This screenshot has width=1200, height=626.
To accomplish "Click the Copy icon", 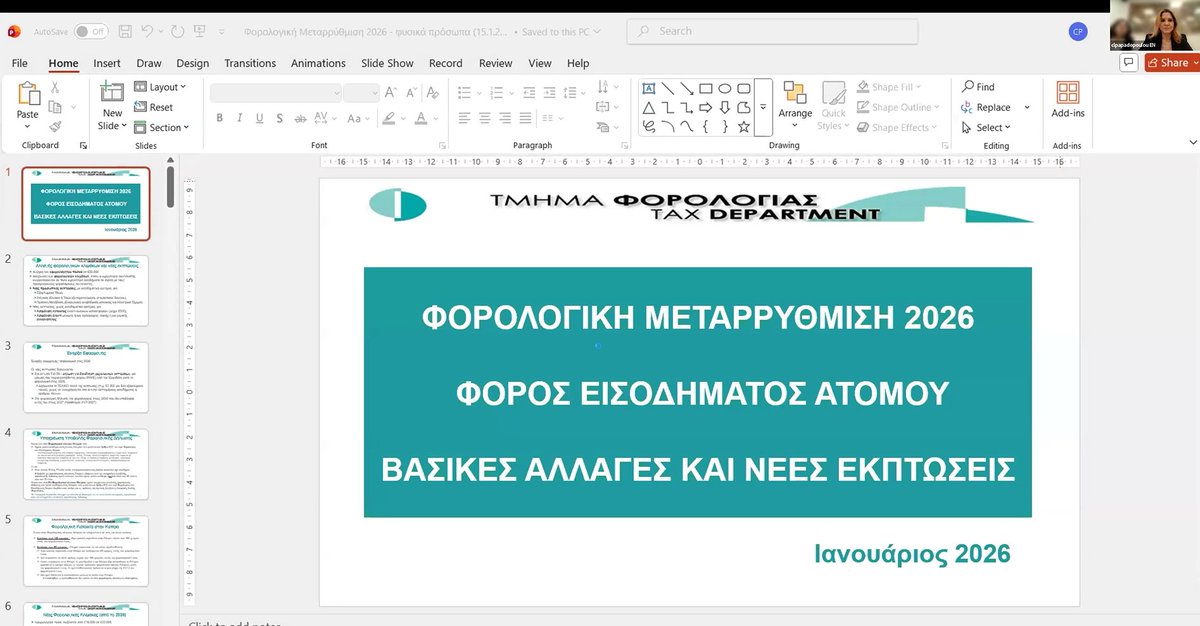I will [x=55, y=107].
